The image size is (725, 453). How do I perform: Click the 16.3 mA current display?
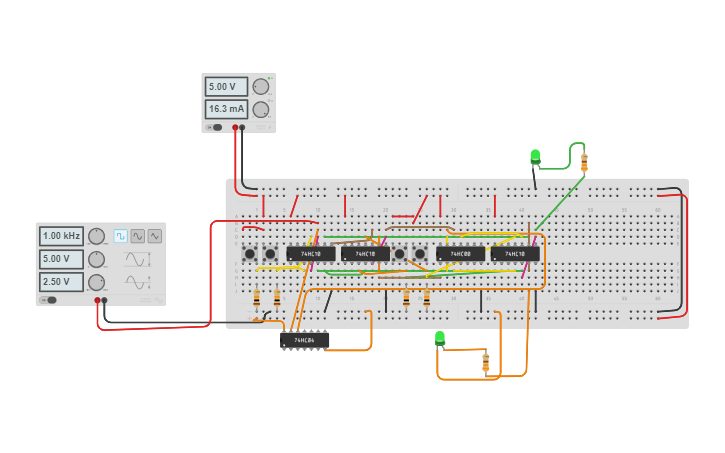click(226, 109)
